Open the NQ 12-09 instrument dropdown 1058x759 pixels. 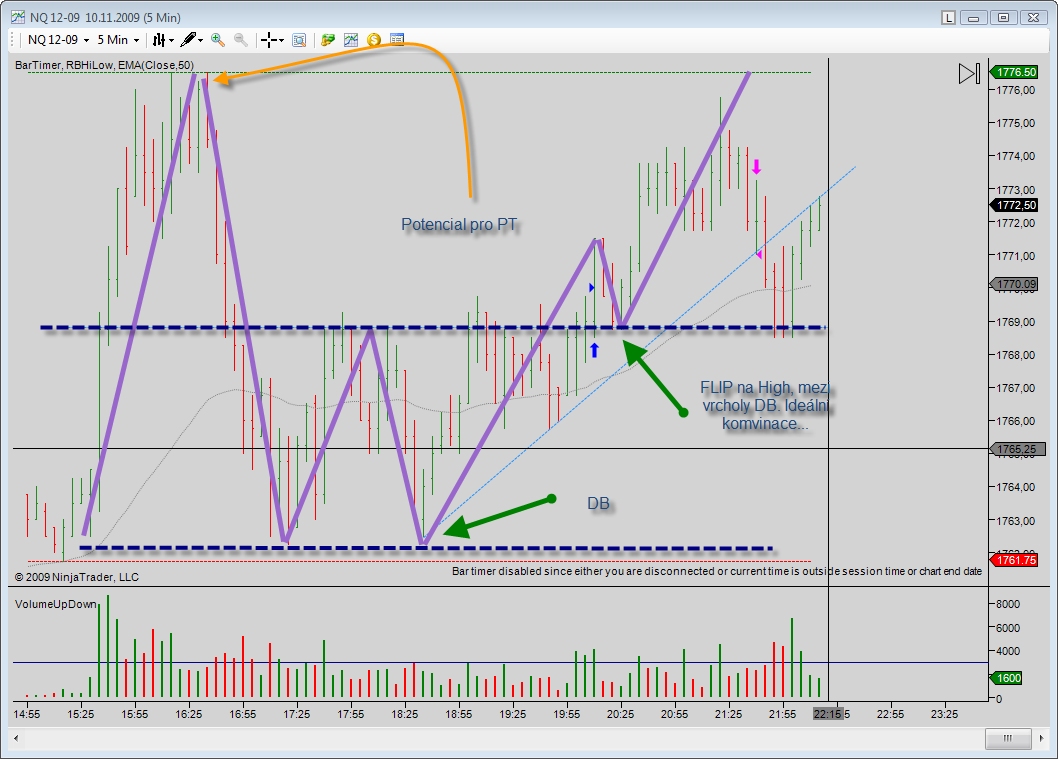click(58, 40)
